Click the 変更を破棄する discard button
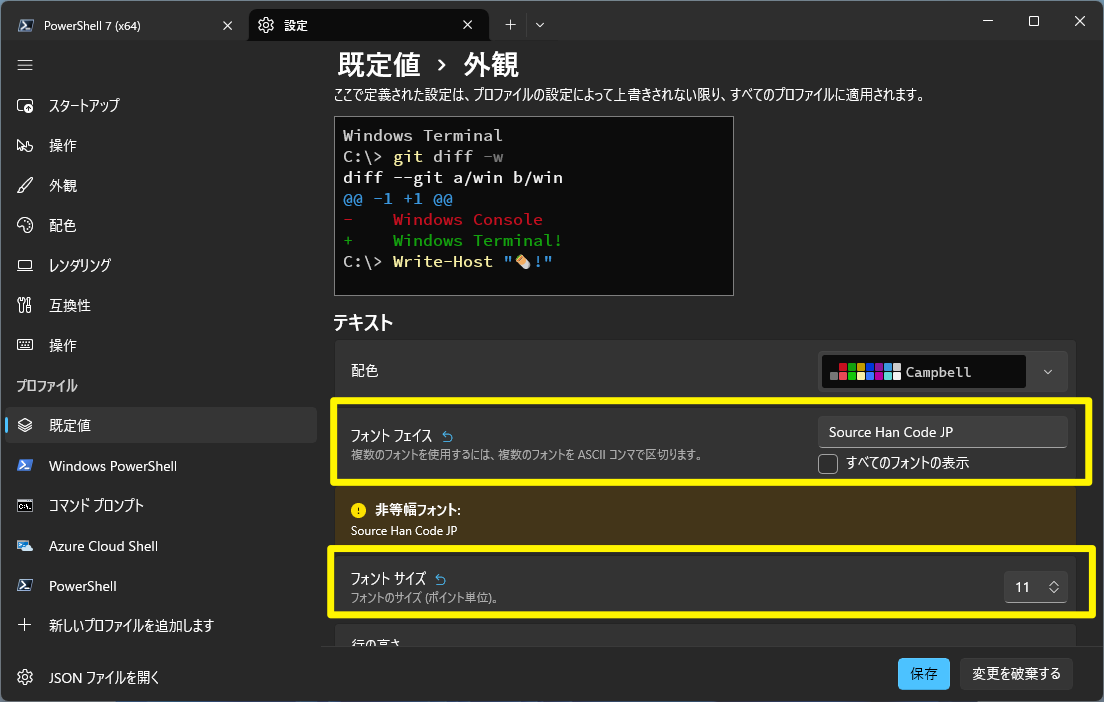This screenshot has width=1104, height=702. click(1016, 673)
